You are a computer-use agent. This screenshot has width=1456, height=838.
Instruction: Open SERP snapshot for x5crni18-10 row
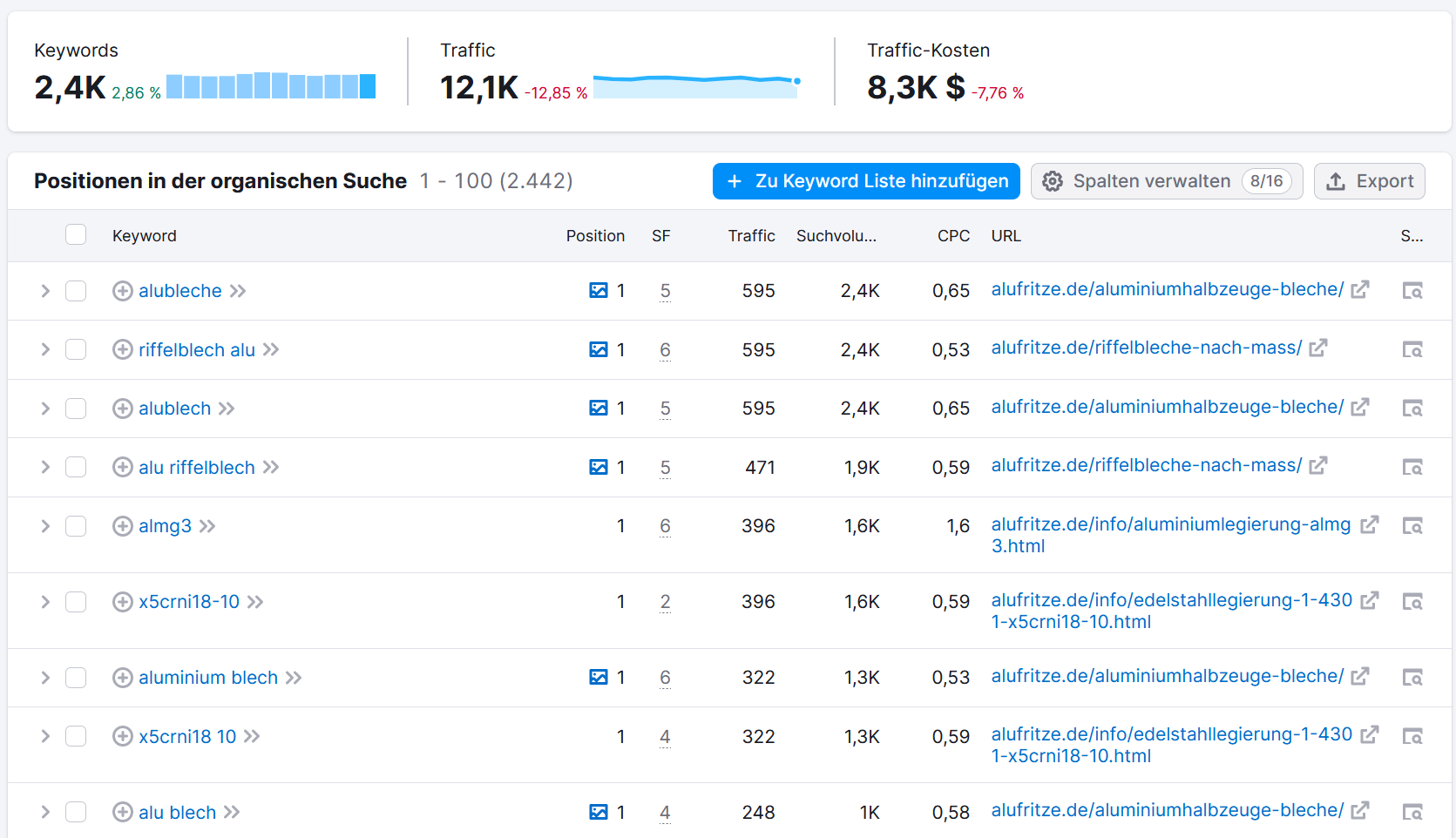pos(1412,602)
